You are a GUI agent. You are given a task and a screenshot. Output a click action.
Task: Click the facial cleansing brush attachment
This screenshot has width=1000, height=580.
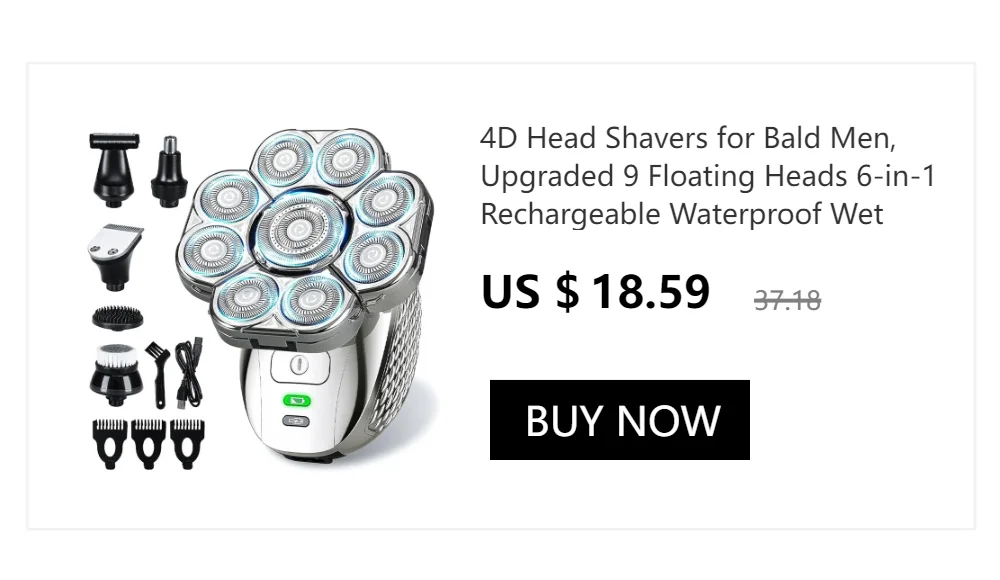point(115,375)
